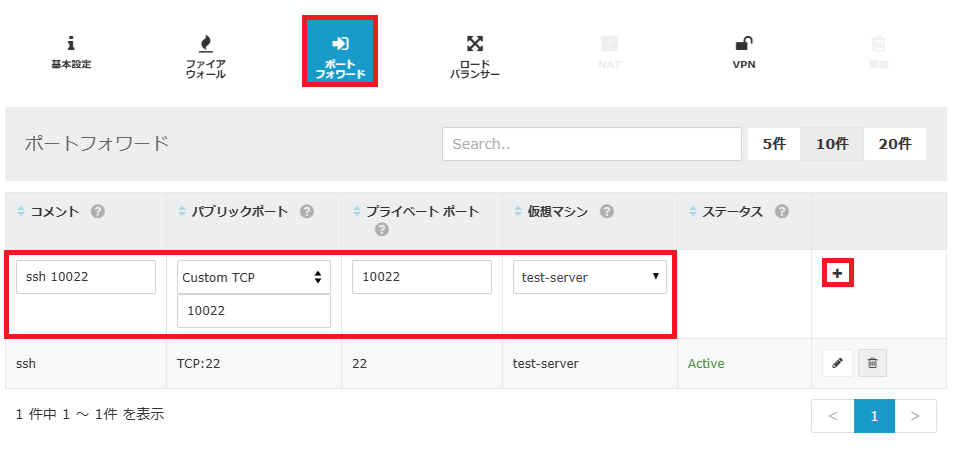Click help icon next to コメント header
This screenshot has height=451, width=958.
pos(98,212)
